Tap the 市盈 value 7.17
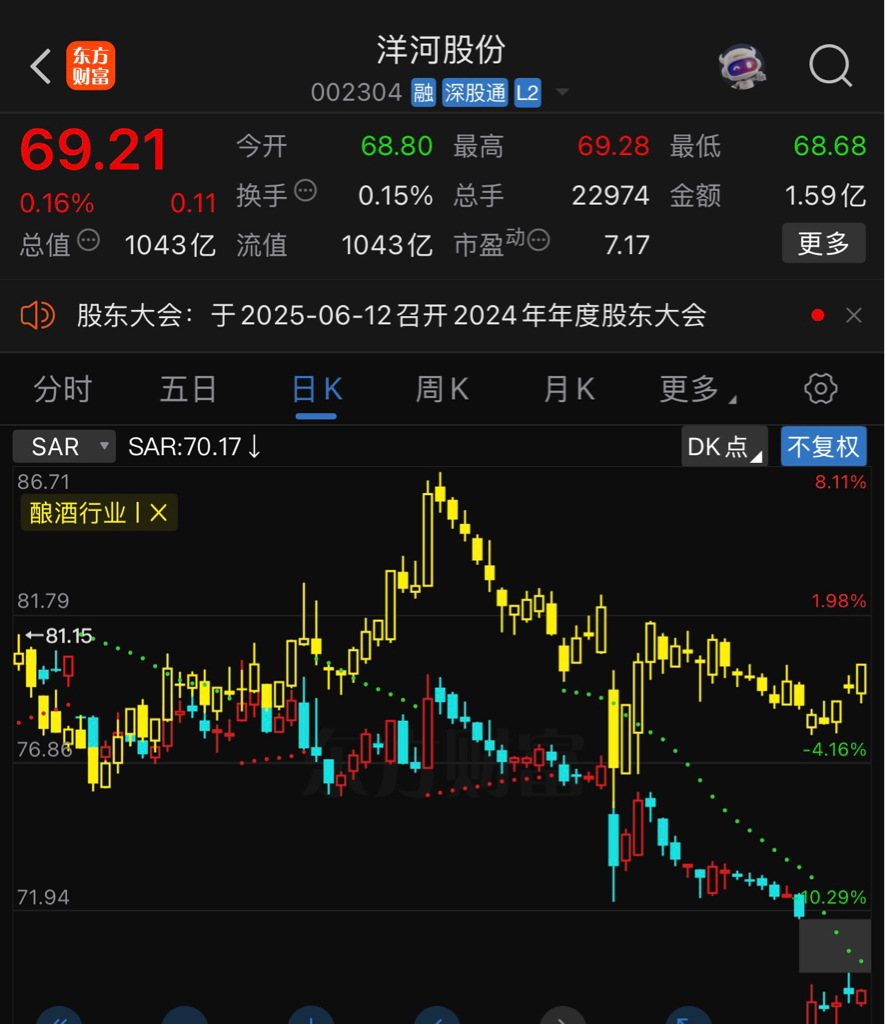Image resolution: width=885 pixels, height=1024 pixels. (627, 246)
